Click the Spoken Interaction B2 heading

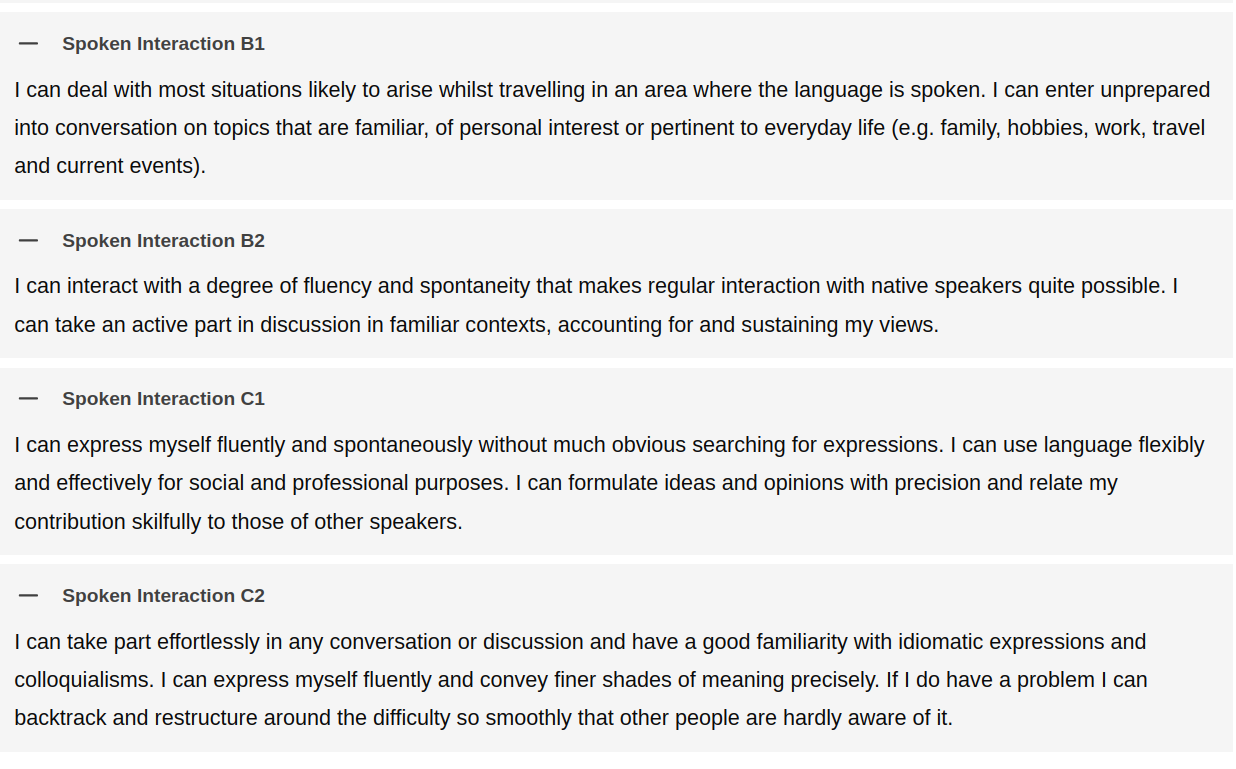point(163,241)
